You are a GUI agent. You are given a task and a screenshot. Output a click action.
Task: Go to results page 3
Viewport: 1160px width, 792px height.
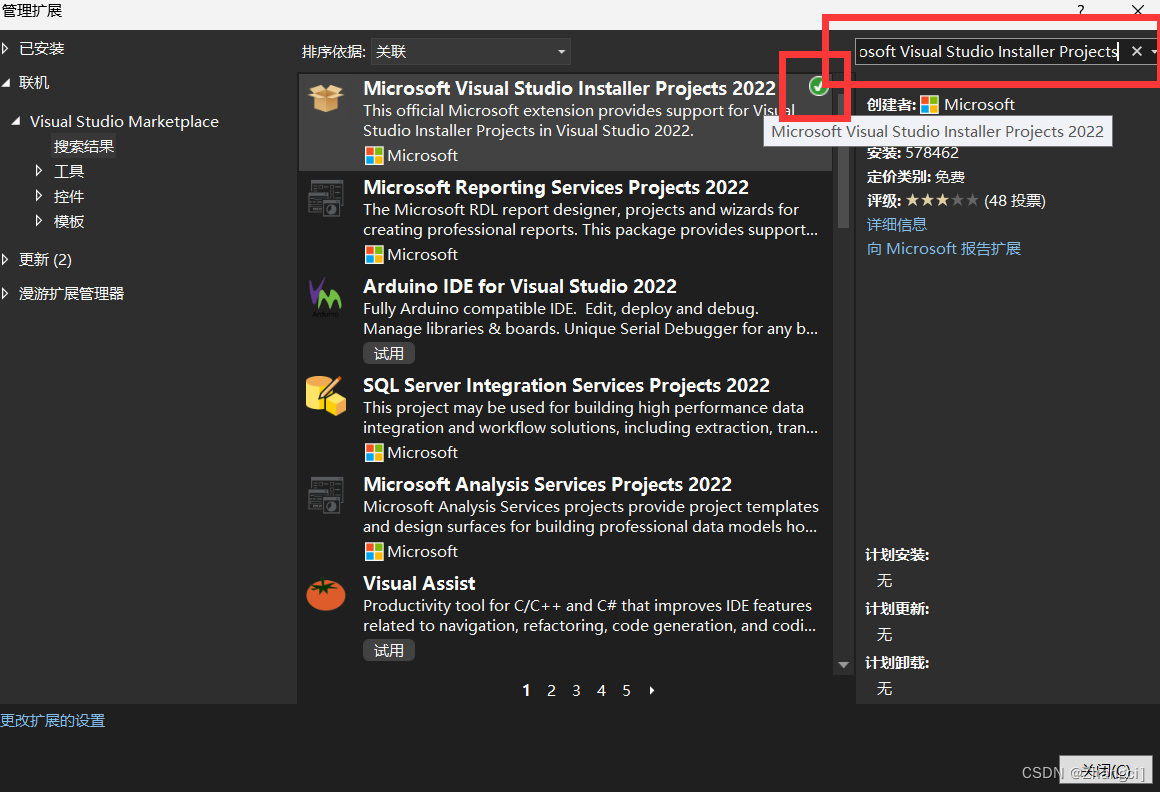click(576, 691)
